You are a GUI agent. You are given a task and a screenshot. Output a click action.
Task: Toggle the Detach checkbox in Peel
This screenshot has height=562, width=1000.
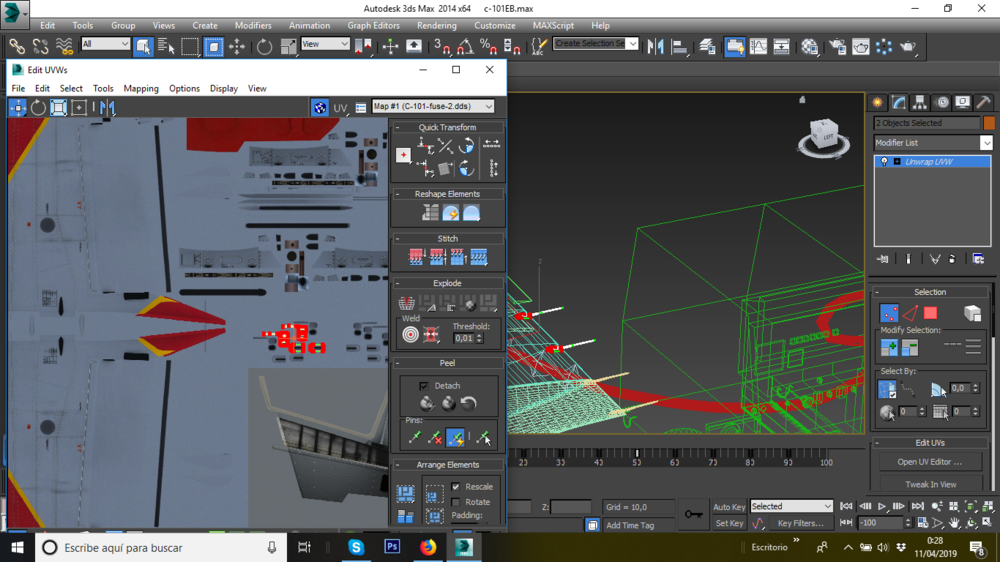click(x=424, y=385)
